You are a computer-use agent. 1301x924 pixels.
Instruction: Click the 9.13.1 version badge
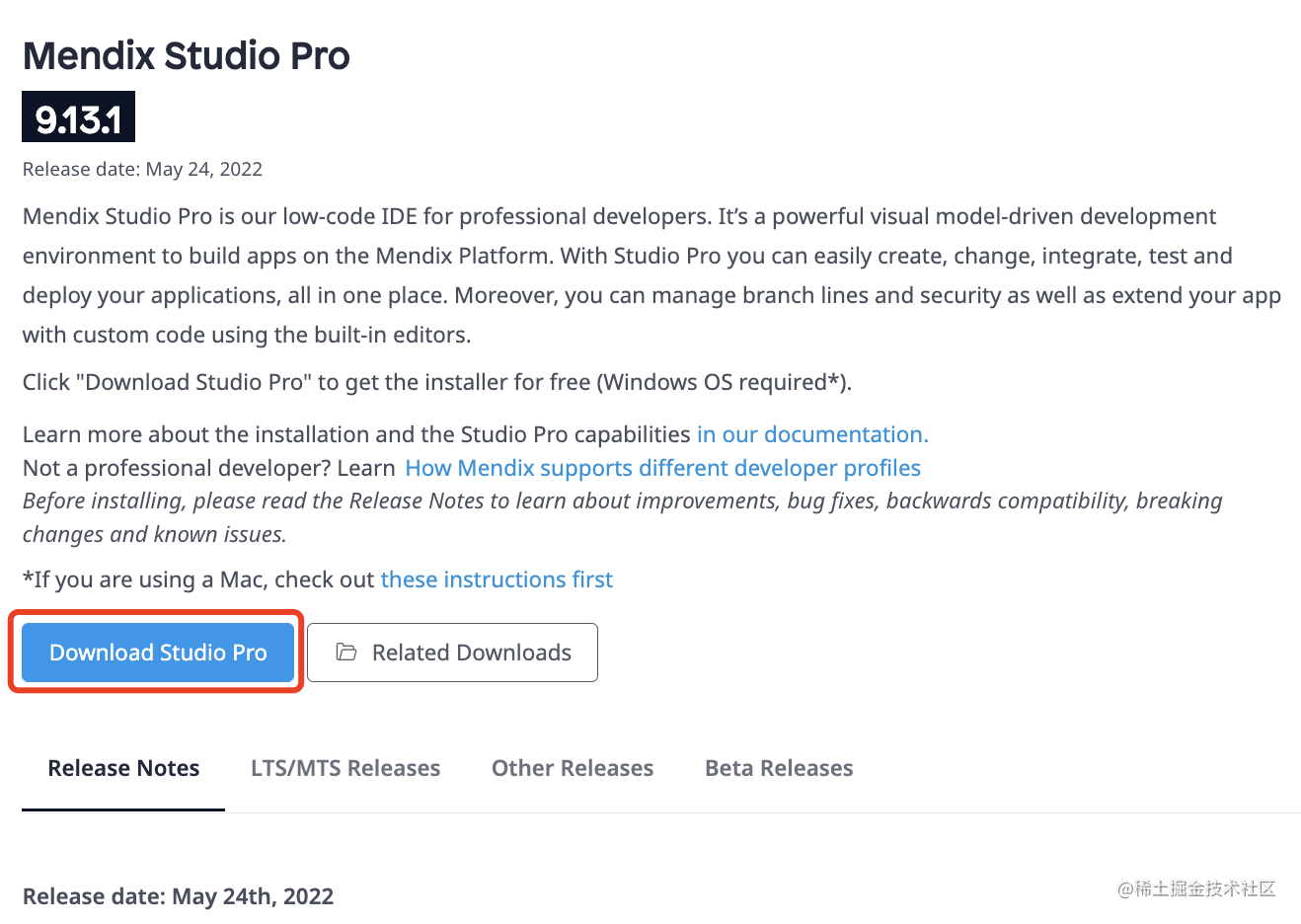(x=78, y=117)
